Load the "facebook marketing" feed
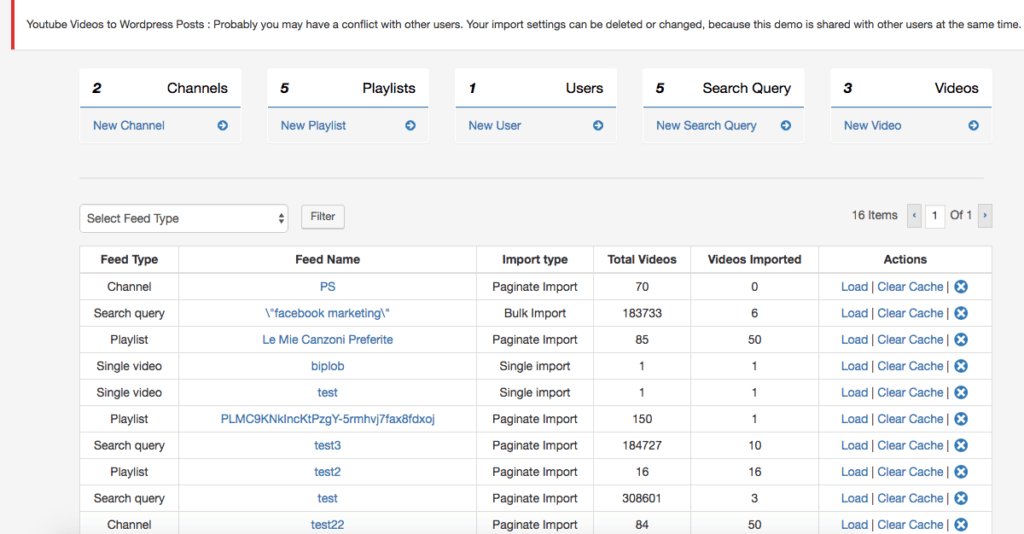Image resolution: width=1024 pixels, height=534 pixels. click(x=854, y=313)
